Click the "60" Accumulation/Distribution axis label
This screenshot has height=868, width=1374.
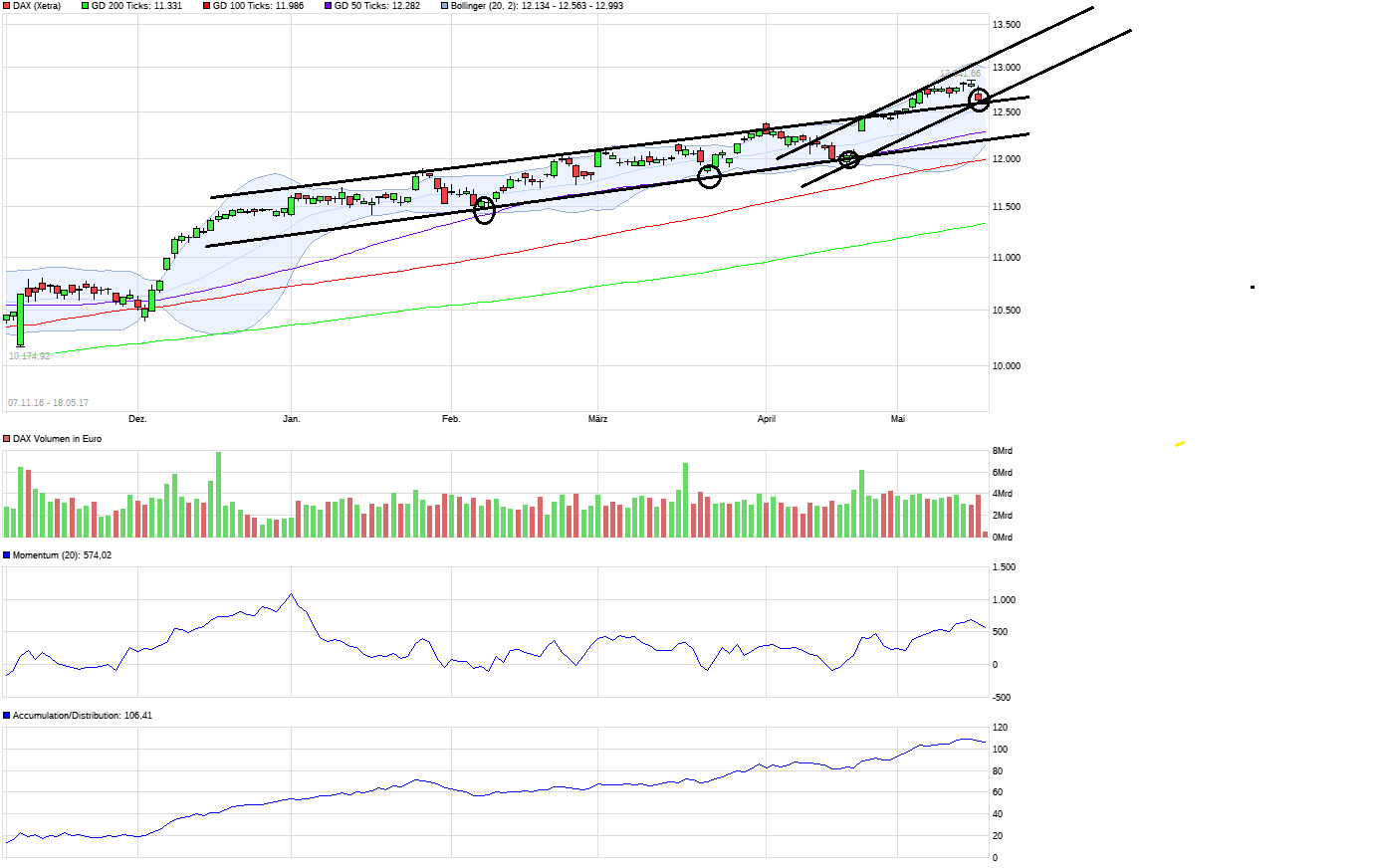(x=998, y=792)
